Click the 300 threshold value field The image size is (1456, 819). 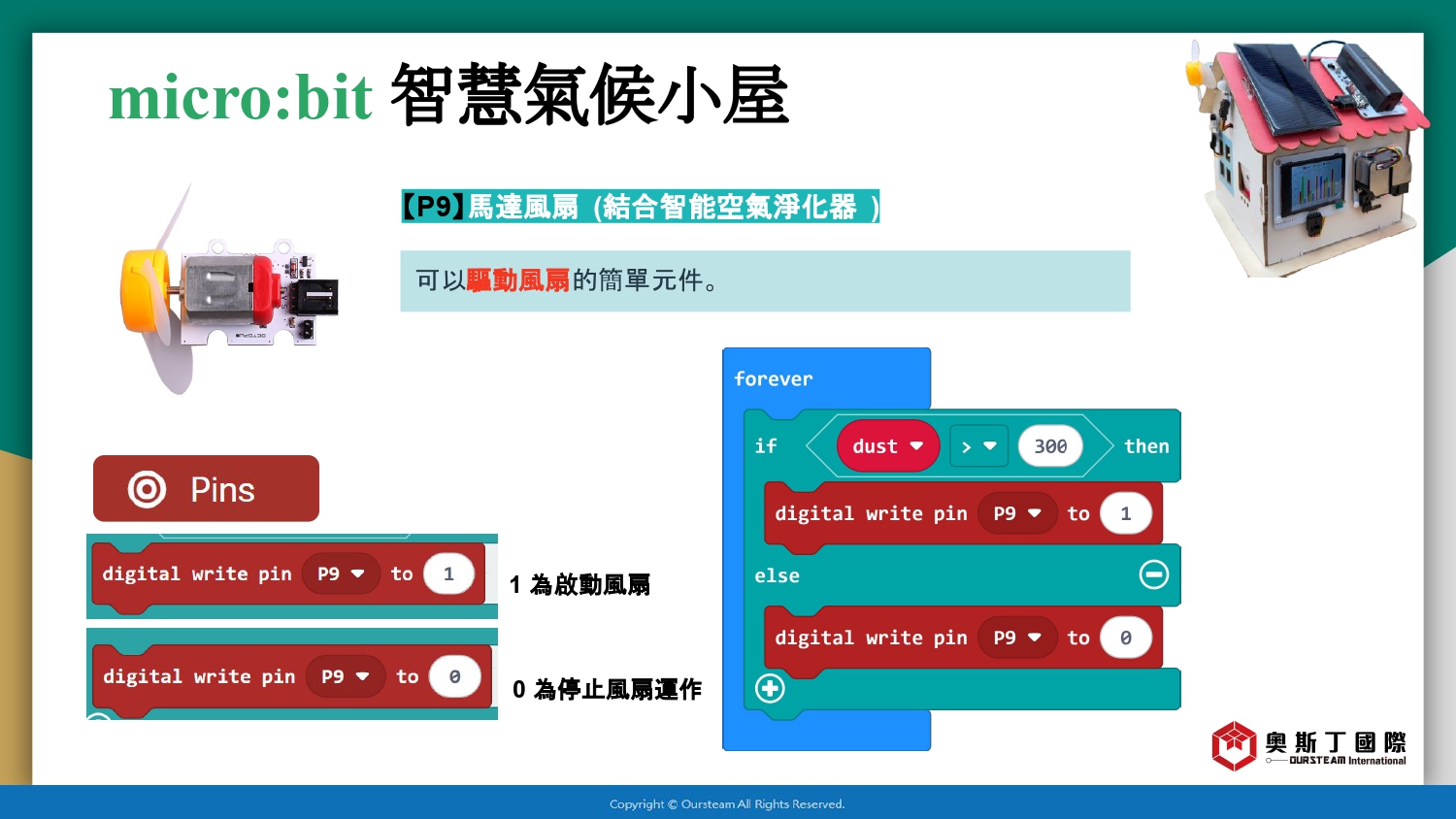(1050, 446)
